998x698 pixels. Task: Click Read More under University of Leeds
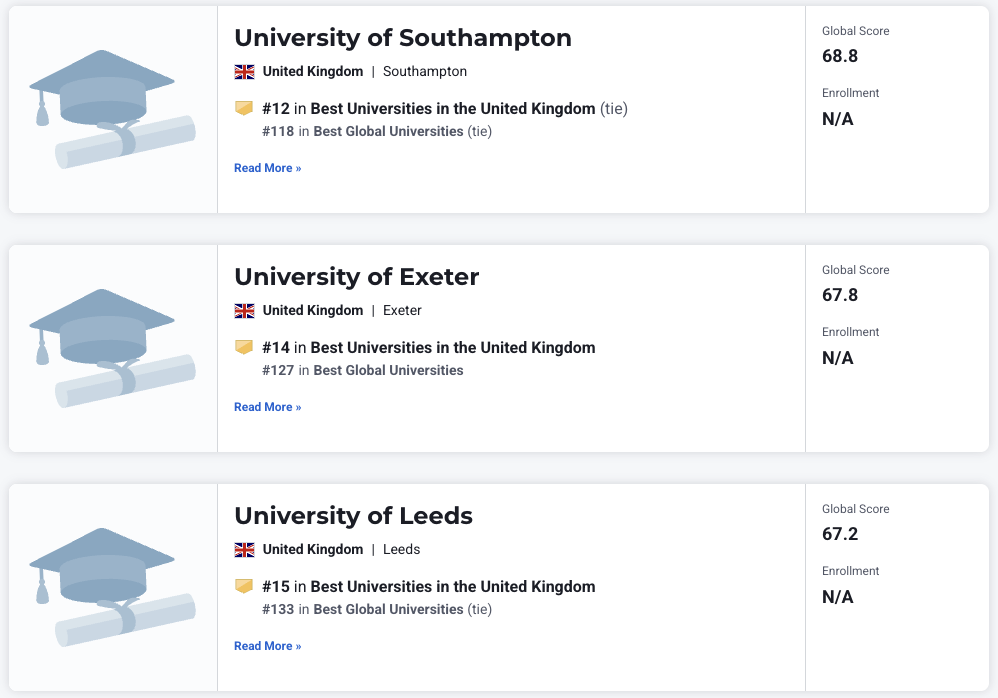coord(267,646)
